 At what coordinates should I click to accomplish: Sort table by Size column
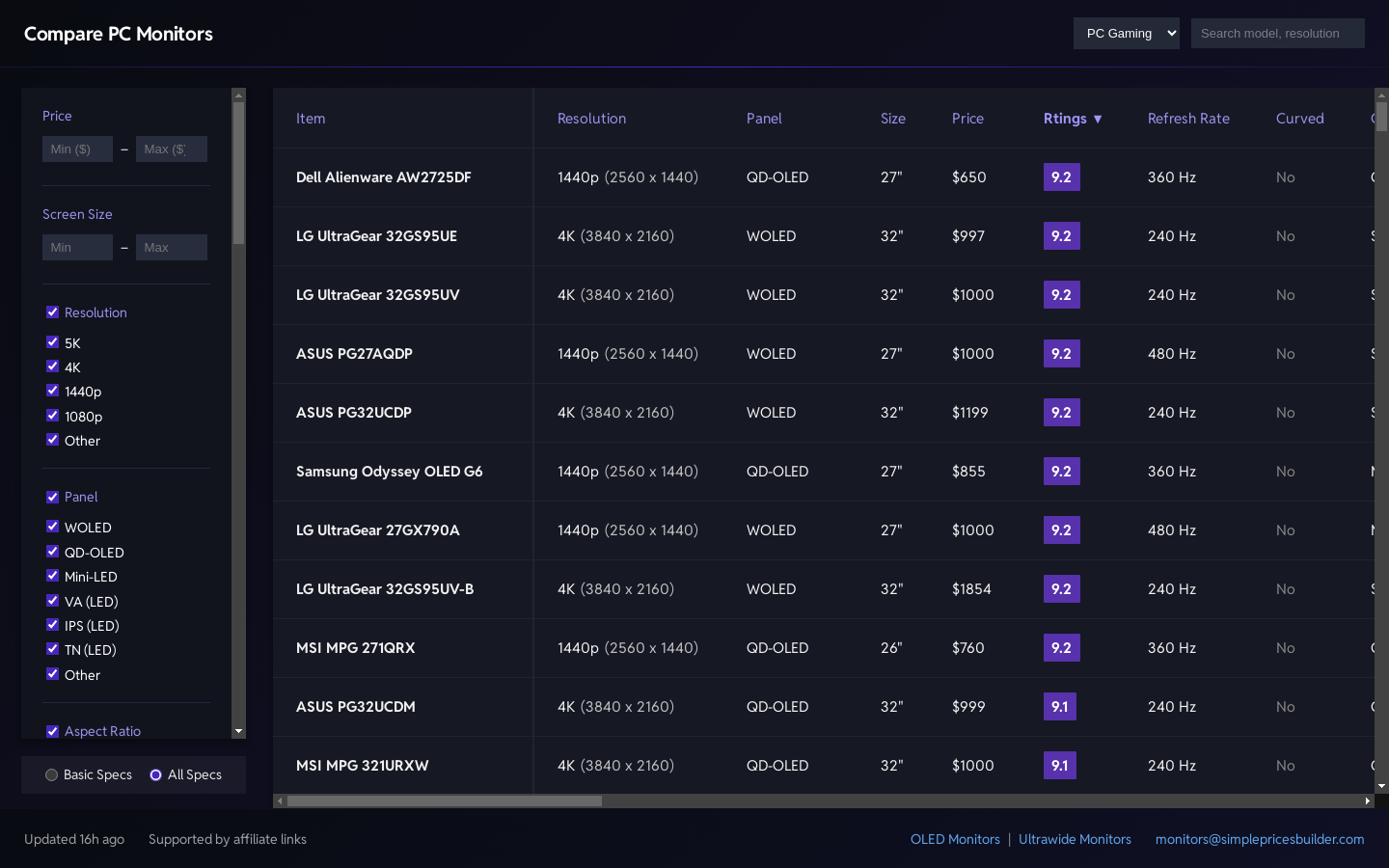pyautogui.click(x=893, y=119)
